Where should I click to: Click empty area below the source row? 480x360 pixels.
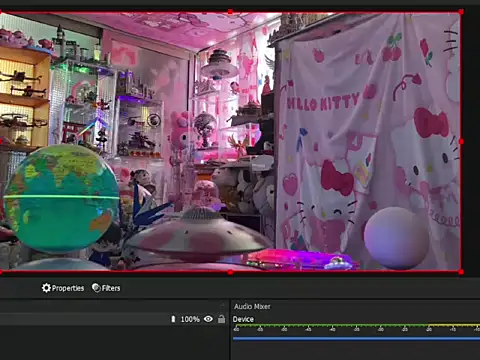click(113, 343)
